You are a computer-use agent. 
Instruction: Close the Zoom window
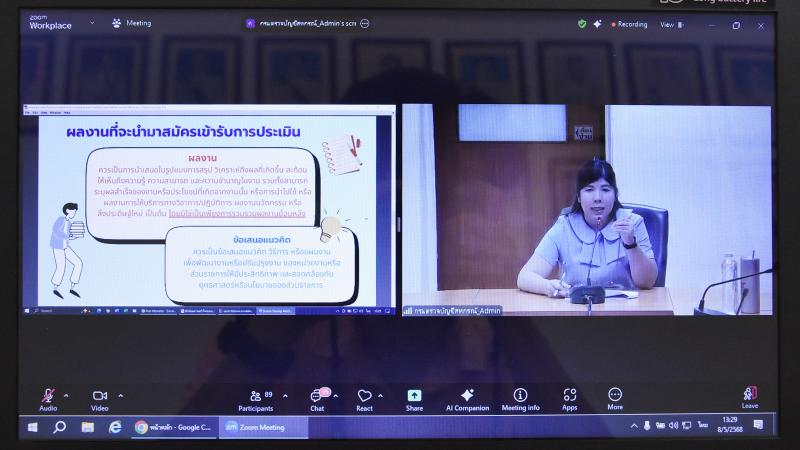761,26
